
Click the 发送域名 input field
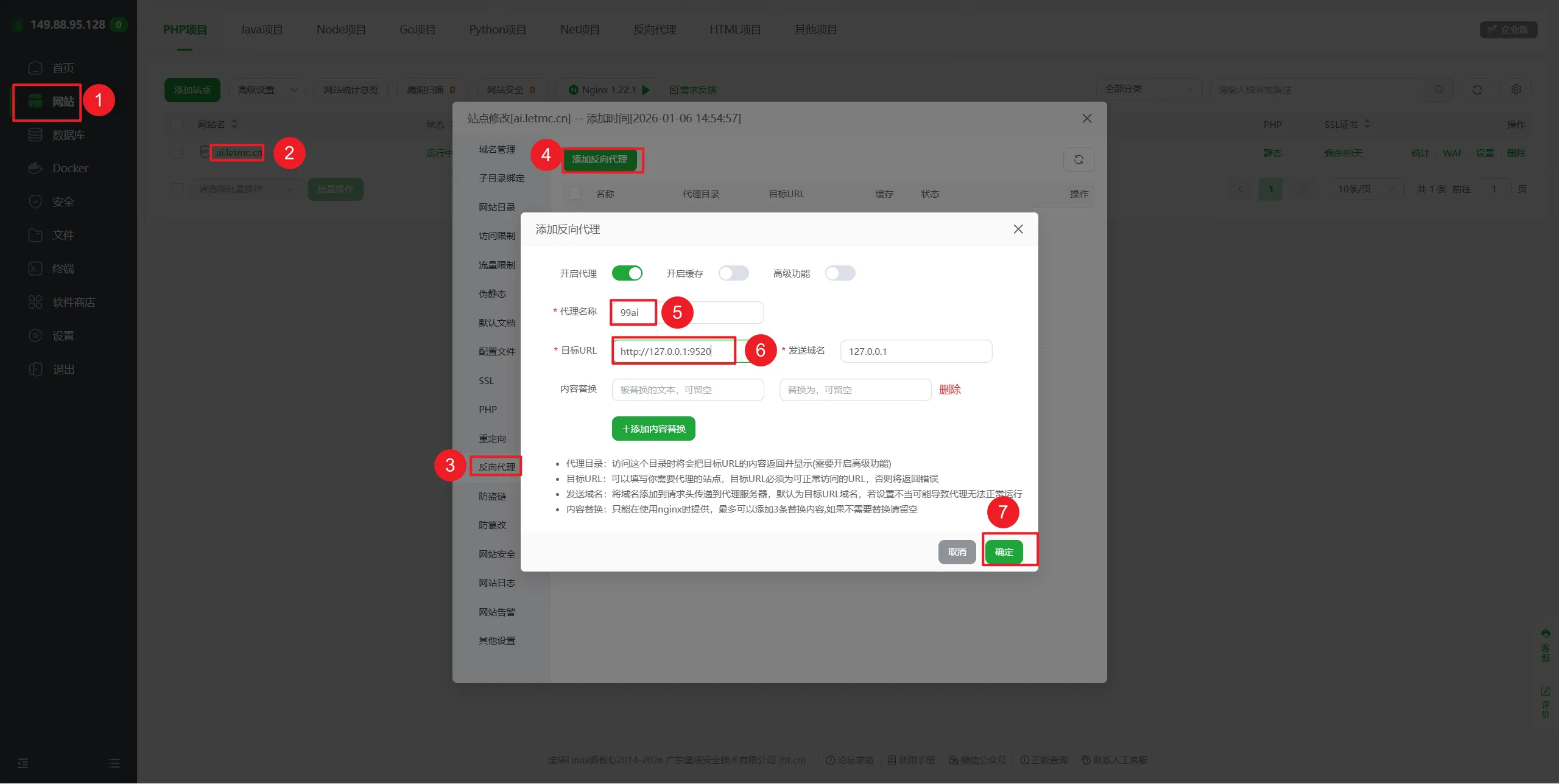pos(915,352)
